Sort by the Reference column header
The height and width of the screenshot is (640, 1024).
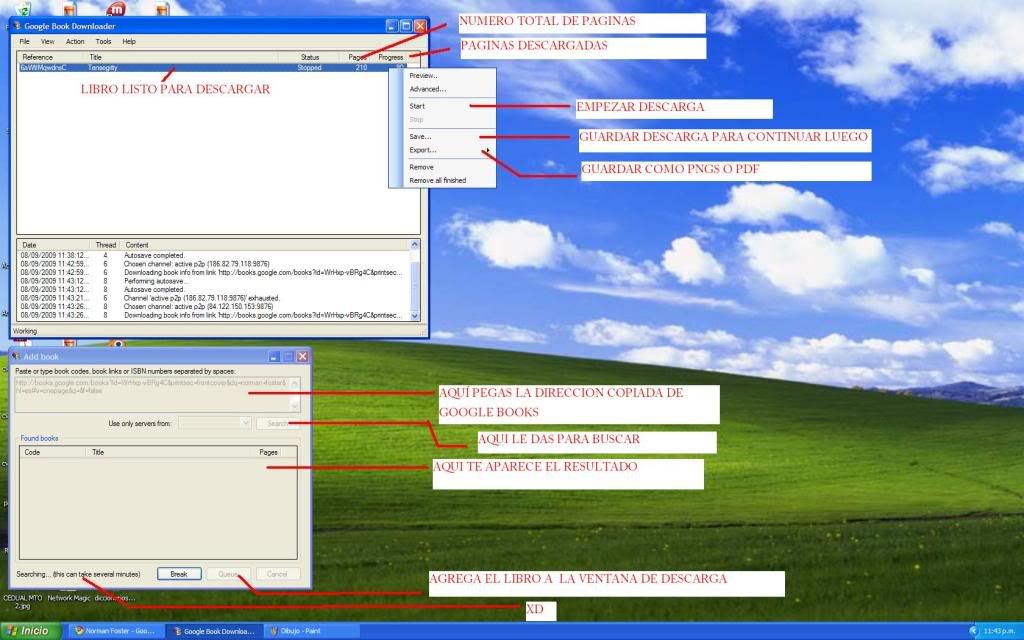pos(51,57)
